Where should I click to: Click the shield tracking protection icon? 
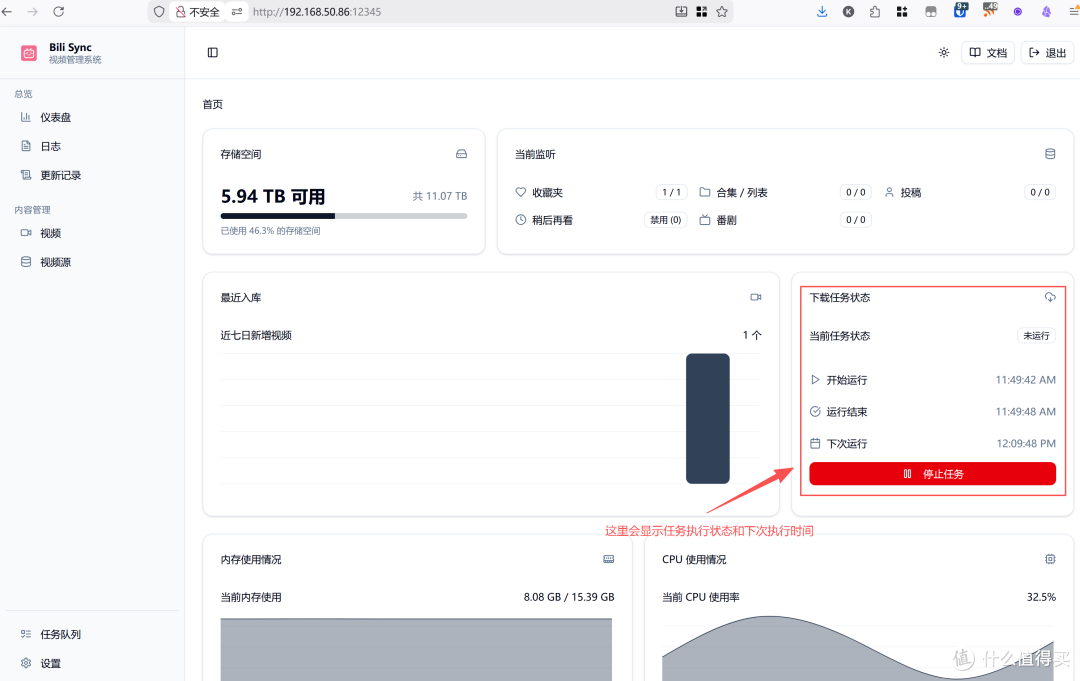pos(159,12)
